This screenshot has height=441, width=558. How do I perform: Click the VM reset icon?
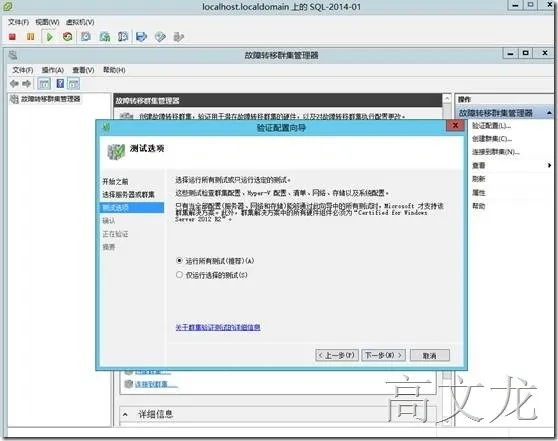68,37
